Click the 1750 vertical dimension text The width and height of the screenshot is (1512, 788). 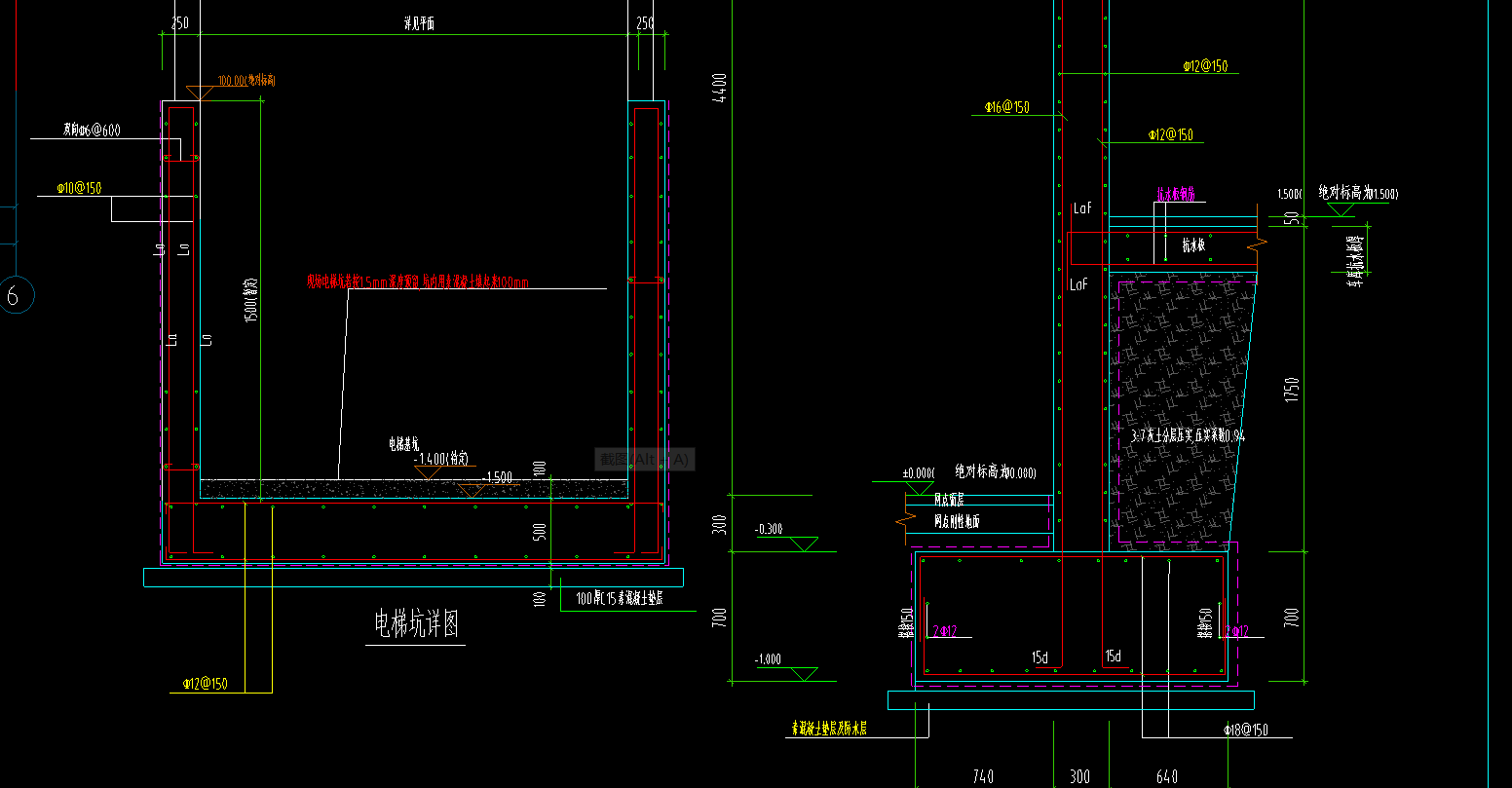[x=1292, y=390]
